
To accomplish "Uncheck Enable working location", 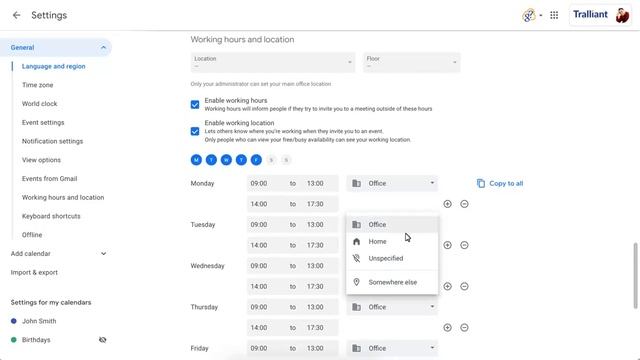I will [x=195, y=131].
